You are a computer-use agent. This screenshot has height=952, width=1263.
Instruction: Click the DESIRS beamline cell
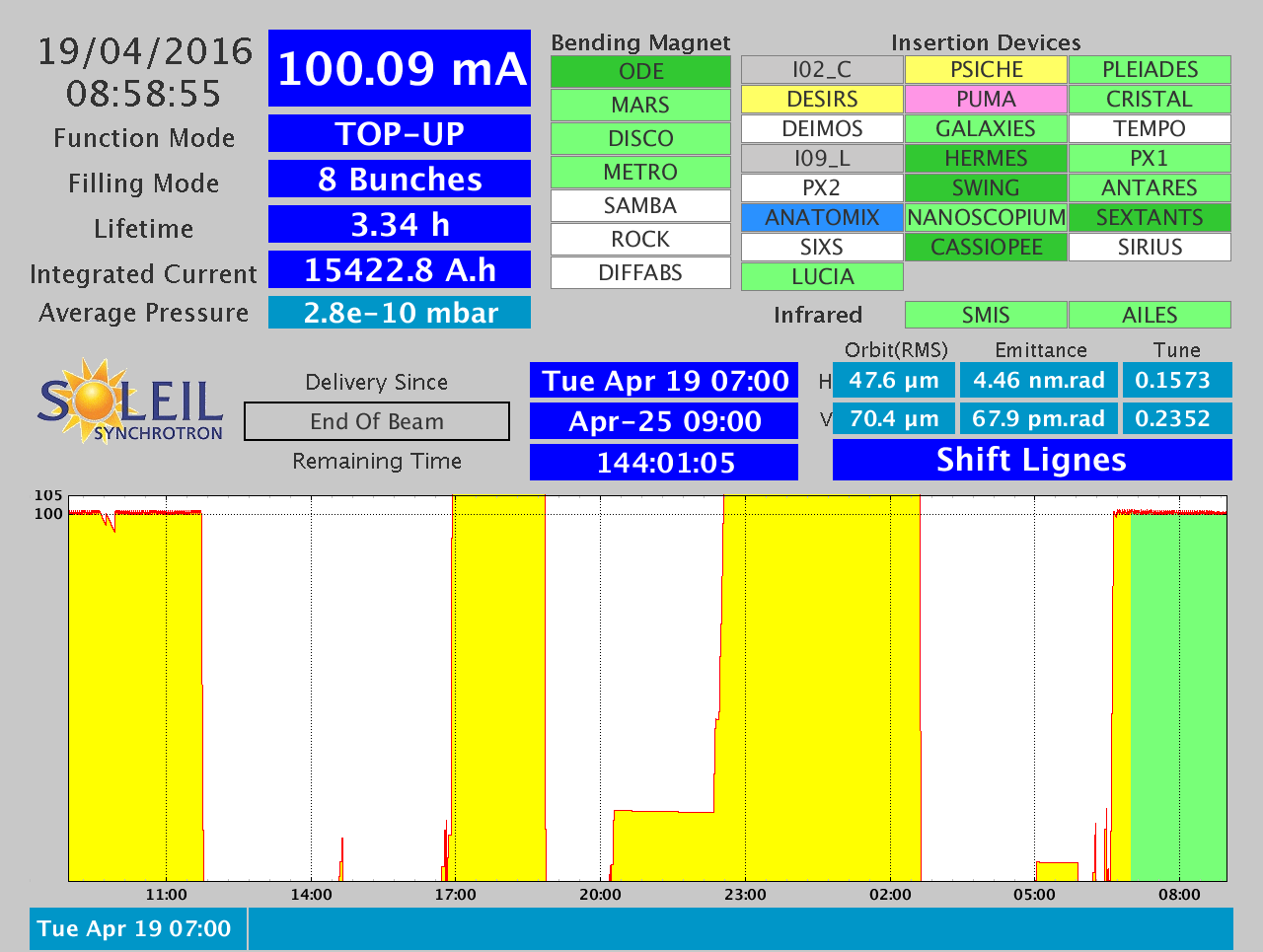pyautogui.click(x=822, y=100)
